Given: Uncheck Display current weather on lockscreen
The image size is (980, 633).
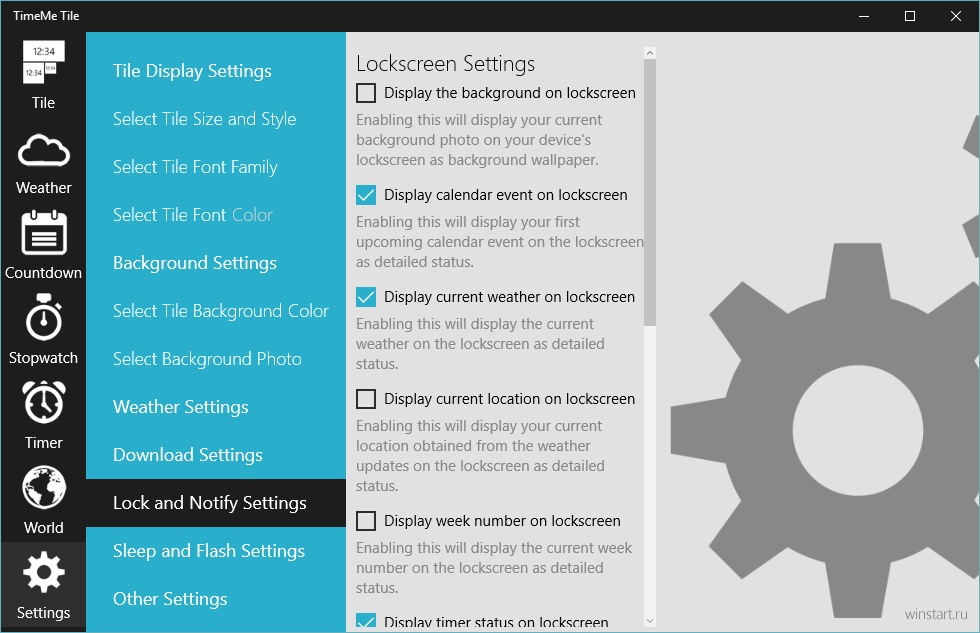Looking at the screenshot, I should (x=366, y=297).
